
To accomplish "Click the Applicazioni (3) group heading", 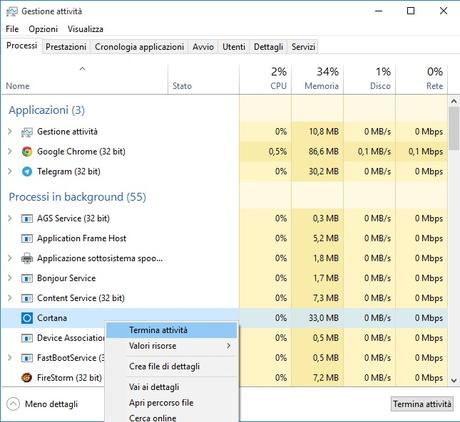I will coord(47,110).
